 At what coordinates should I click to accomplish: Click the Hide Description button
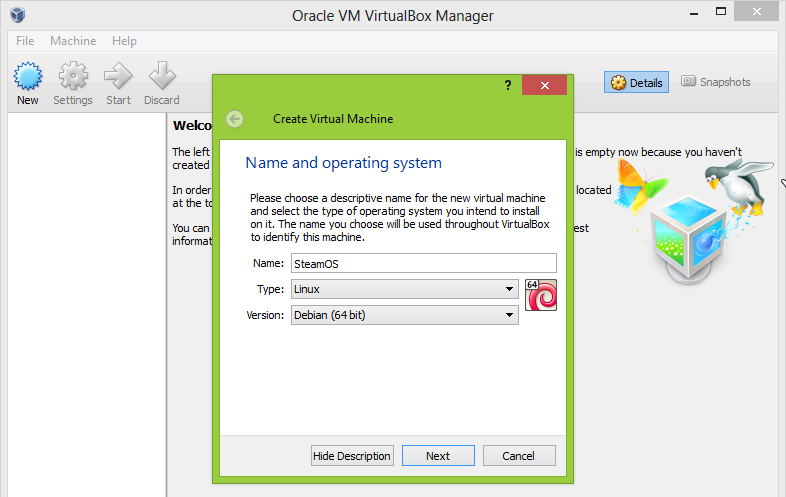pyautogui.click(x=352, y=455)
